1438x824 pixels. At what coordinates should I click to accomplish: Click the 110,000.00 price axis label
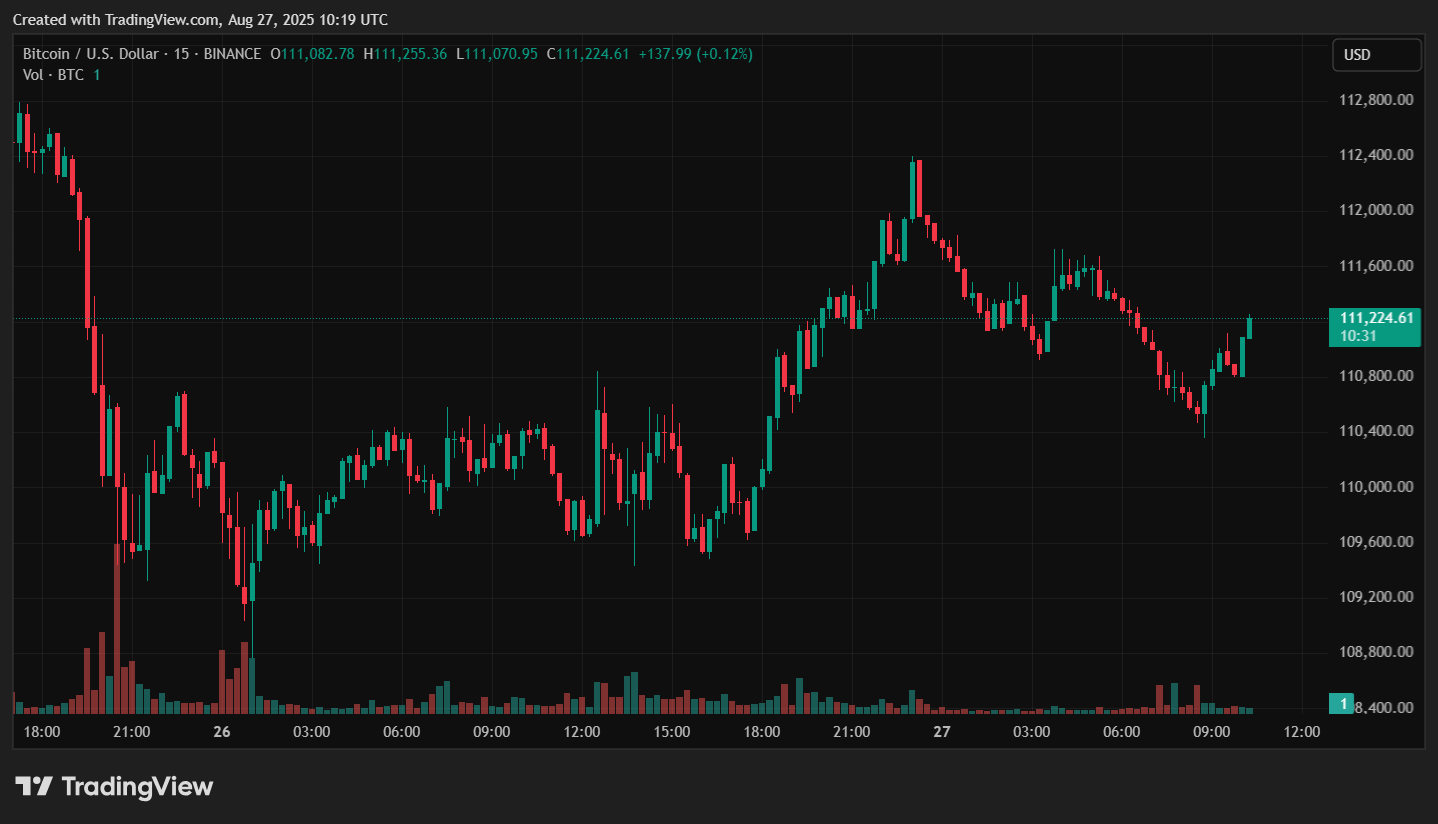tap(1376, 486)
